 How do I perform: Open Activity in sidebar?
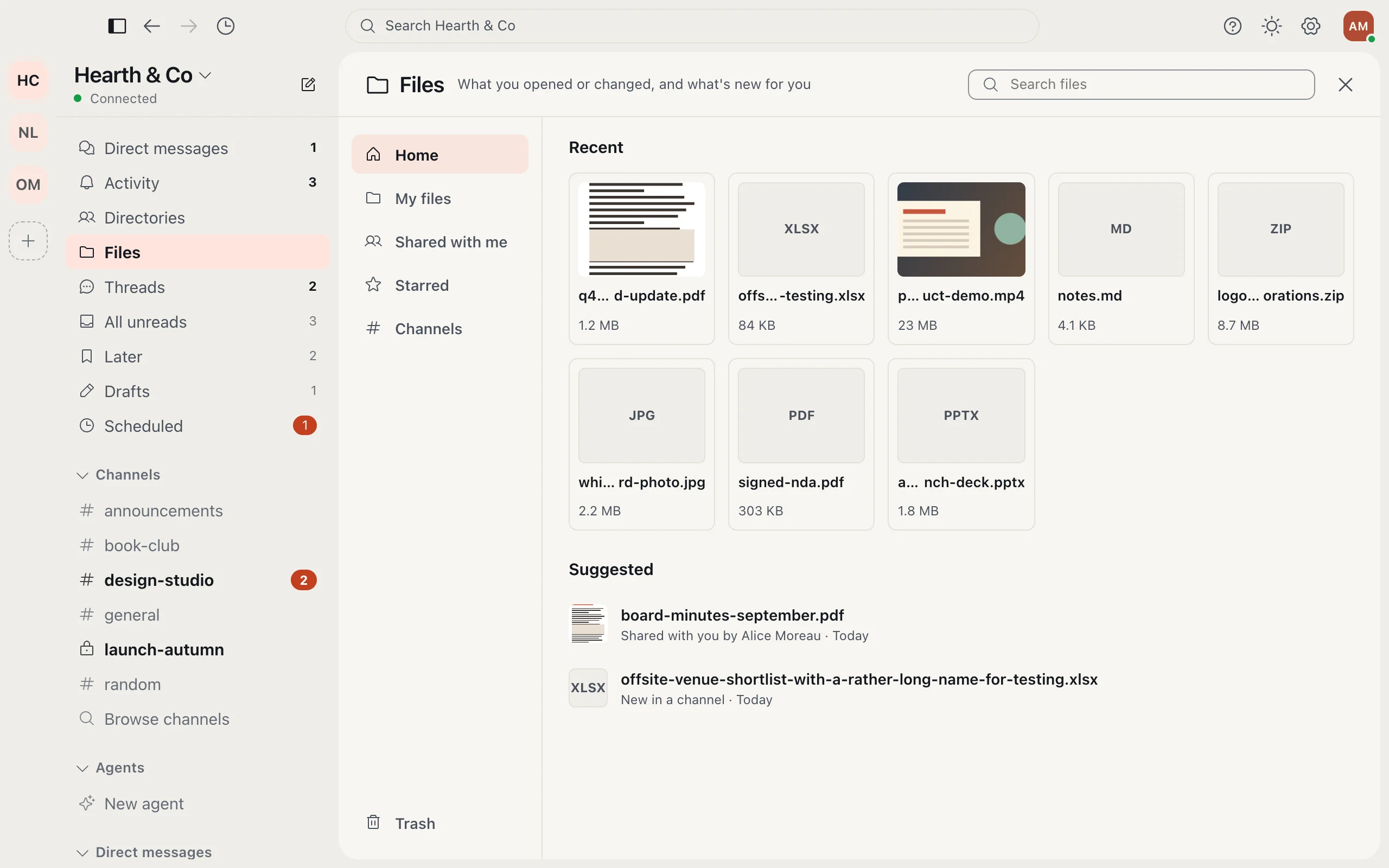pyautogui.click(x=197, y=183)
